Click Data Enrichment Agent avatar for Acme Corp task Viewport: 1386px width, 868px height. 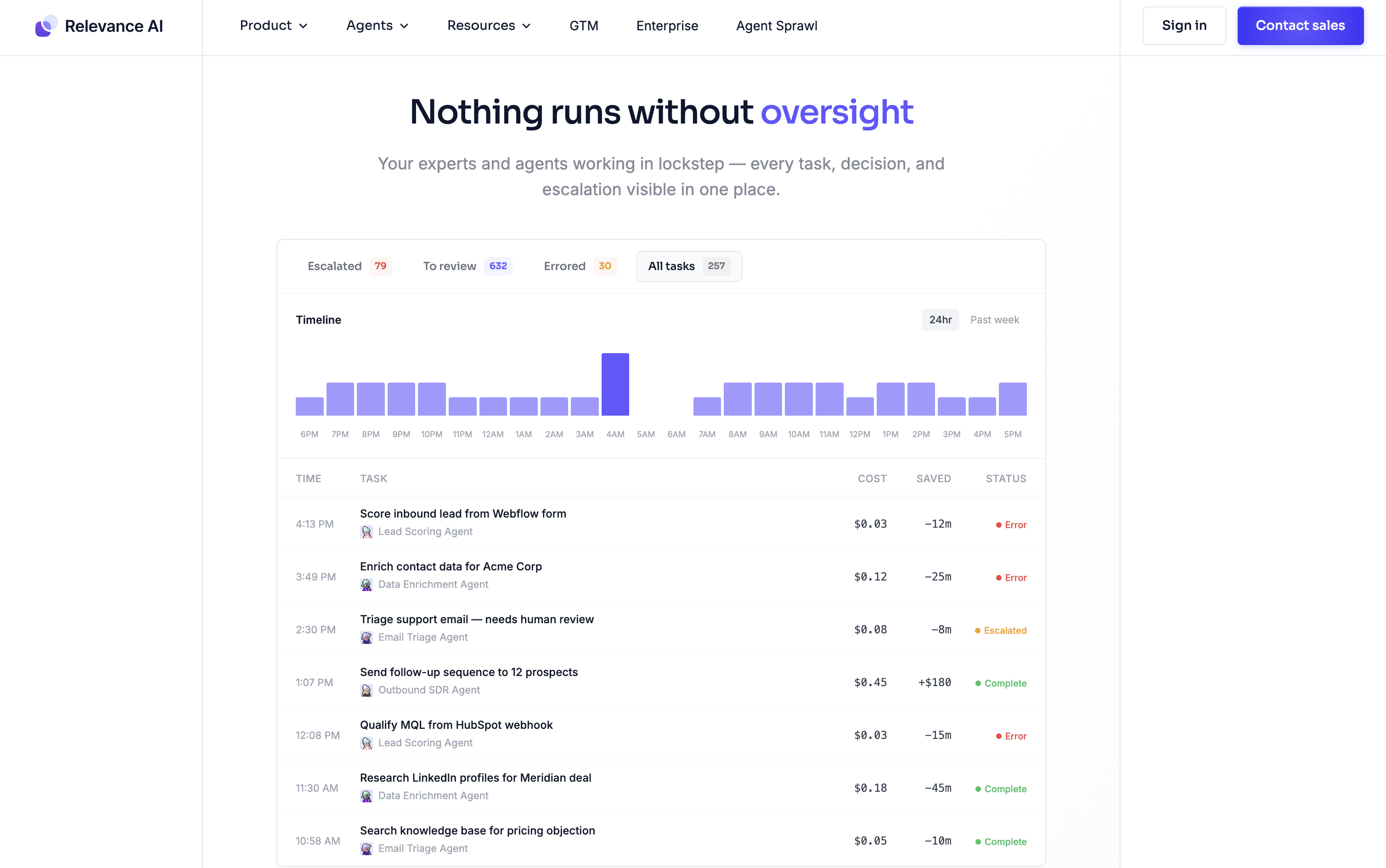point(366,585)
